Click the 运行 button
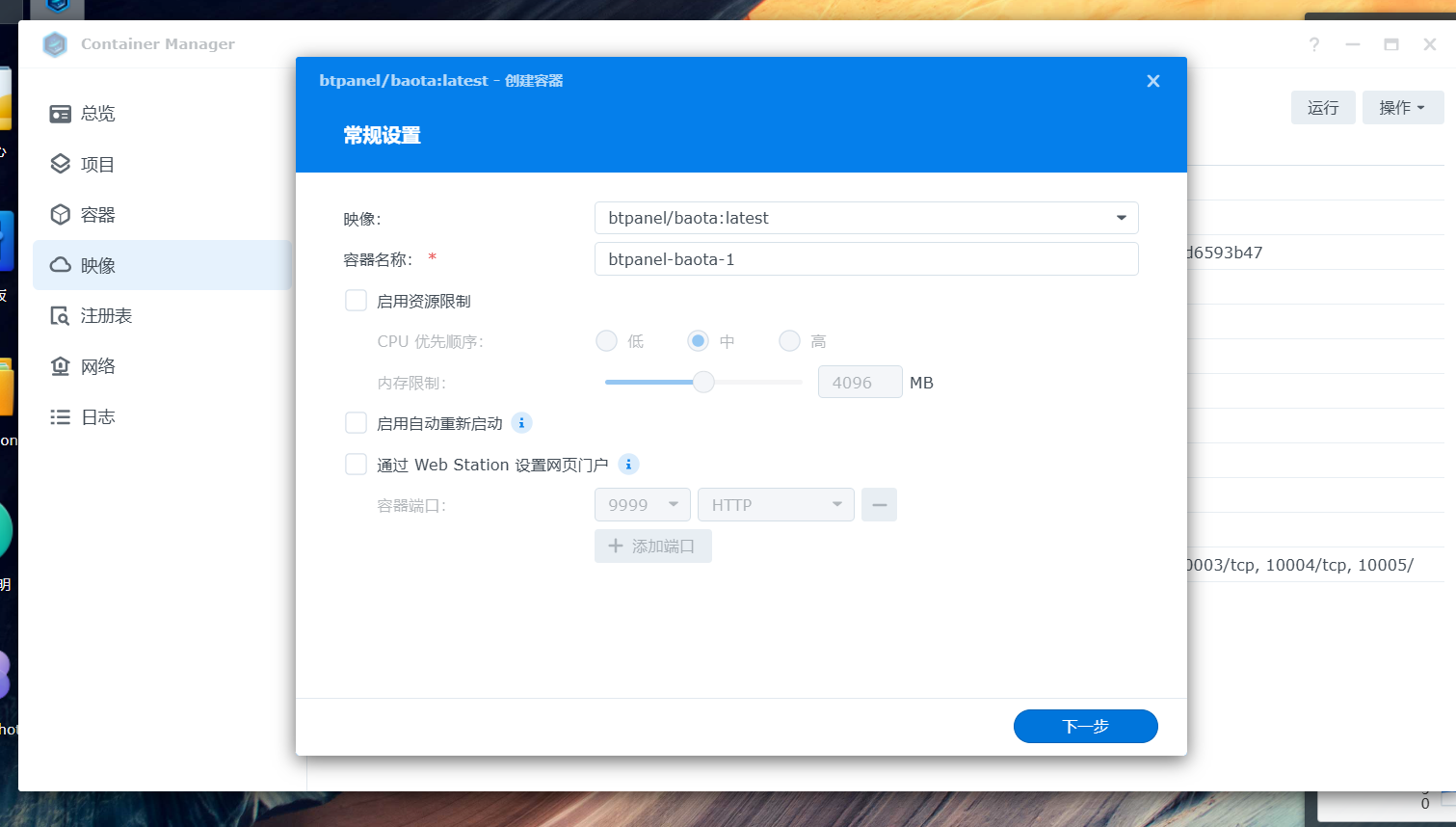This screenshot has height=827, width=1456. coord(1323,108)
